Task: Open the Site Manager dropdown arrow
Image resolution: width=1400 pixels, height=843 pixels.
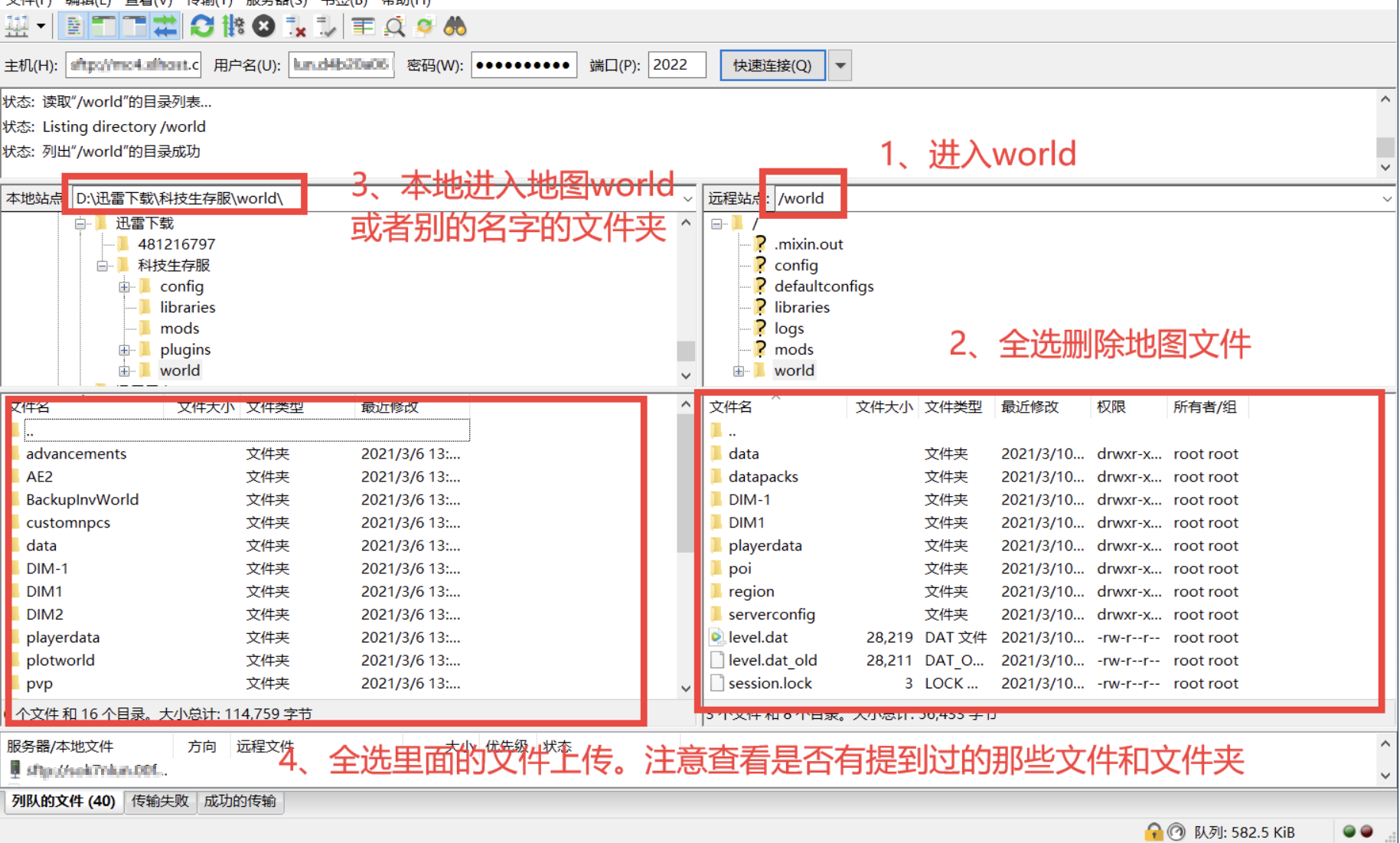Action: (x=41, y=27)
